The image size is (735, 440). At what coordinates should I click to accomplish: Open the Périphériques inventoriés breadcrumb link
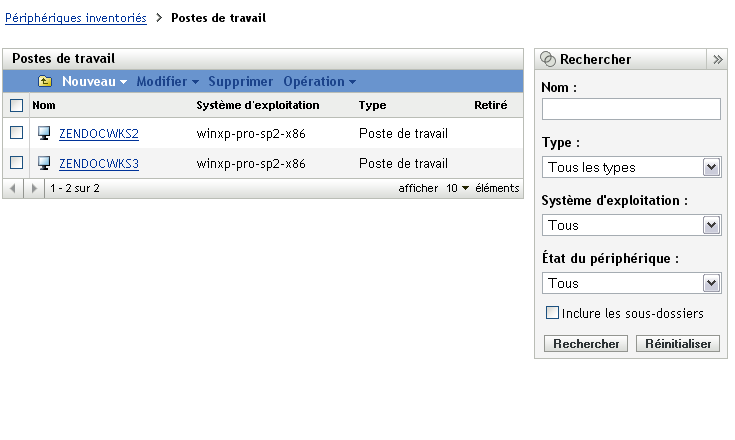tap(76, 18)
